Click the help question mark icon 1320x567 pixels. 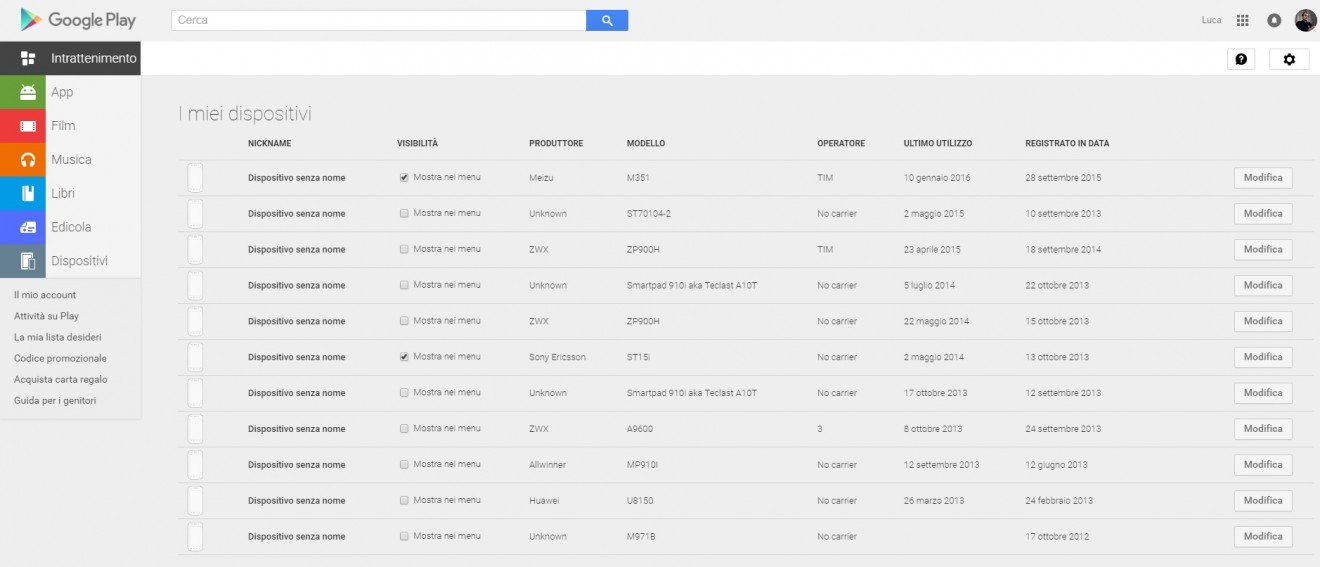click(1241, 59)
